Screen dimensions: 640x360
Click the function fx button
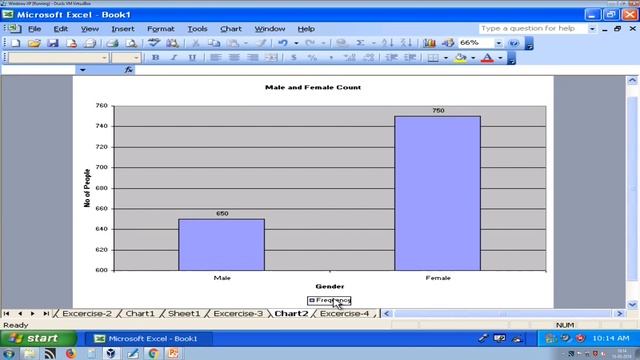129,70
